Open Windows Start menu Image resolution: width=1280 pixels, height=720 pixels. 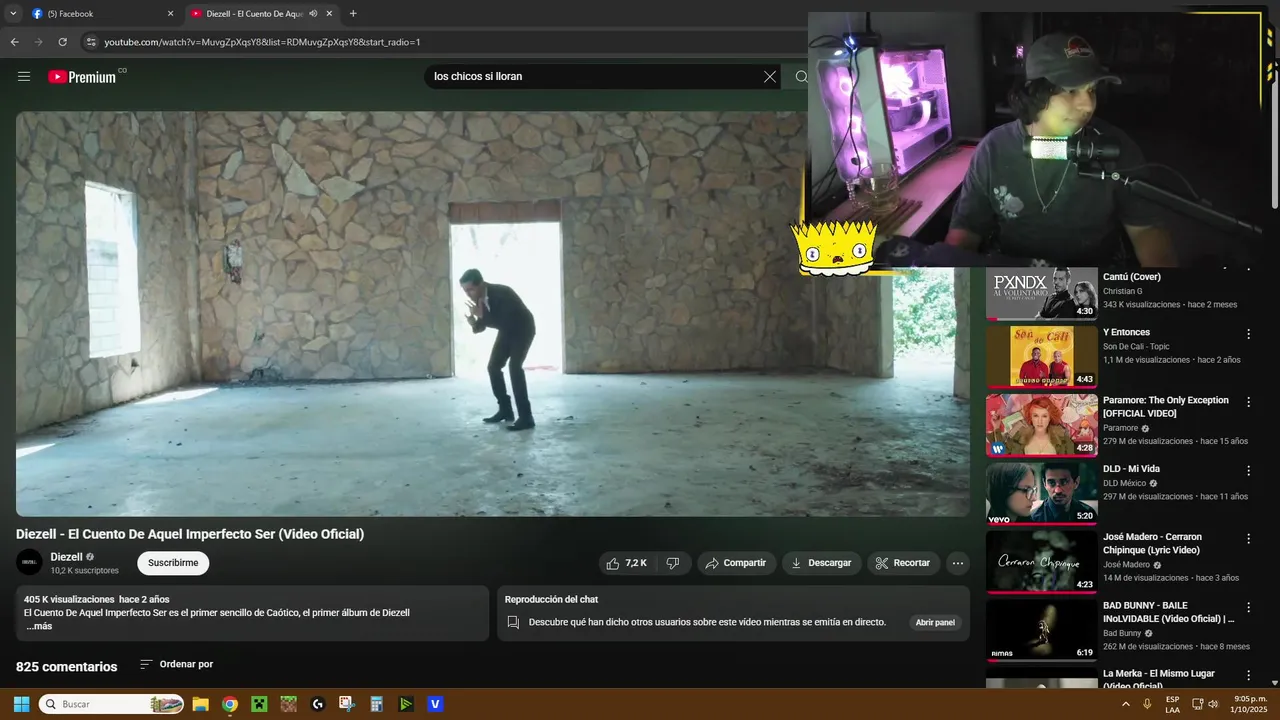(x=21, y=704)
